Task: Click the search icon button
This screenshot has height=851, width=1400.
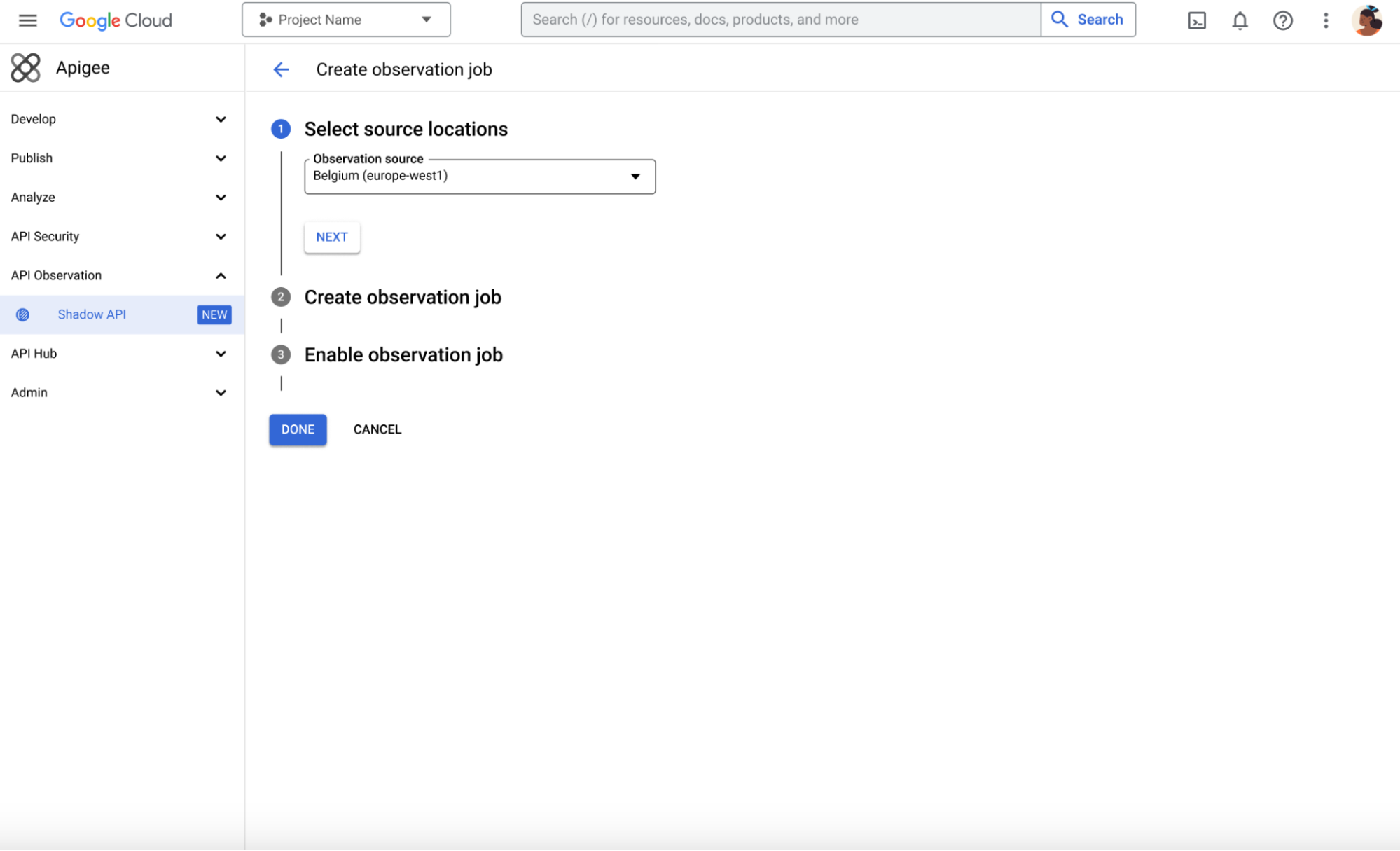Action: 1059,19
